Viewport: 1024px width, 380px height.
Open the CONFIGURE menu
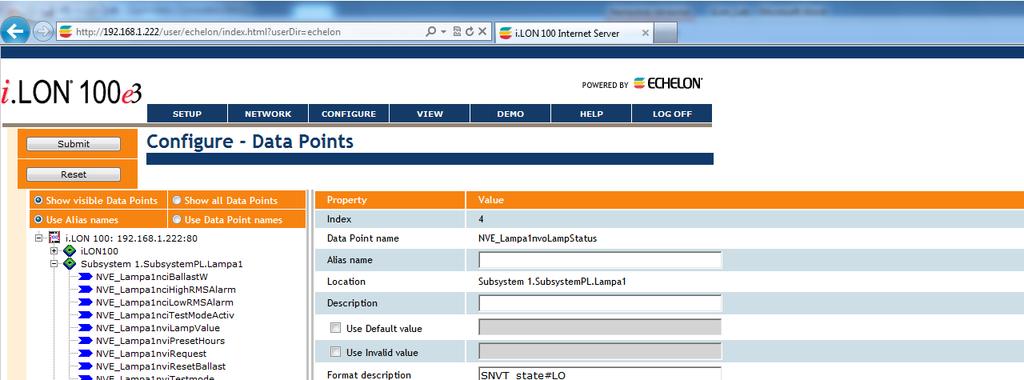click(349, 114)
